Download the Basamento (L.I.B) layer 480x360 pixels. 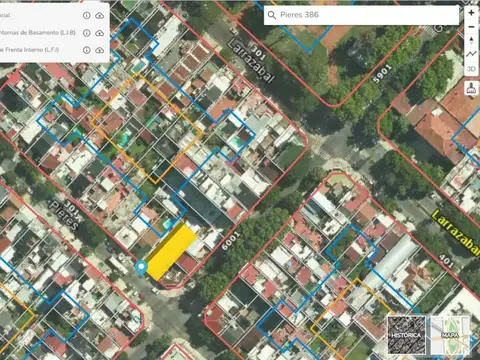pyautogui.click(x=100, y=33)
